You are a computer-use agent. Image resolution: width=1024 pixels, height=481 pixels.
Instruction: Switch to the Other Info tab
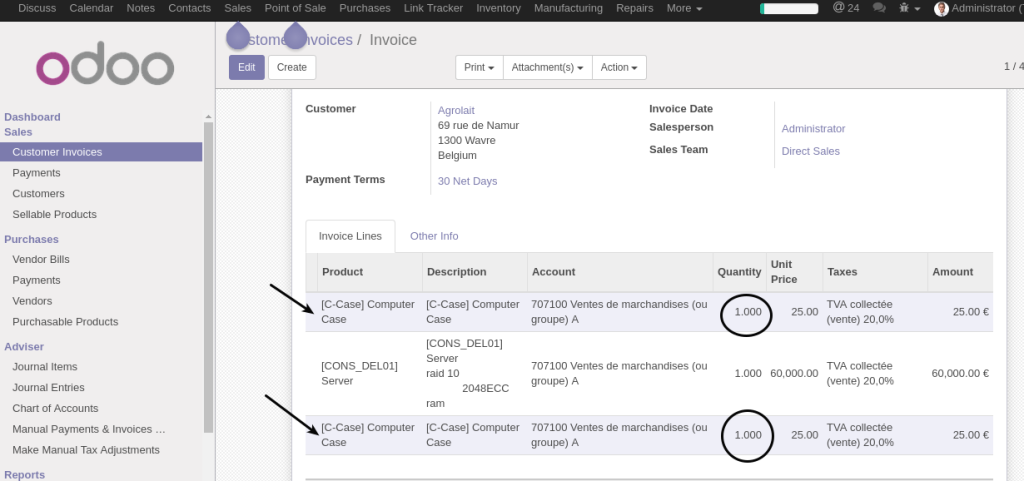point(434,236)
